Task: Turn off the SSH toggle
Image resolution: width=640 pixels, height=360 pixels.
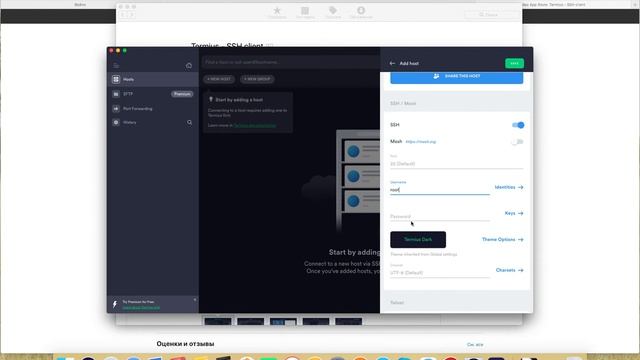Action: [x=518, y=125]
